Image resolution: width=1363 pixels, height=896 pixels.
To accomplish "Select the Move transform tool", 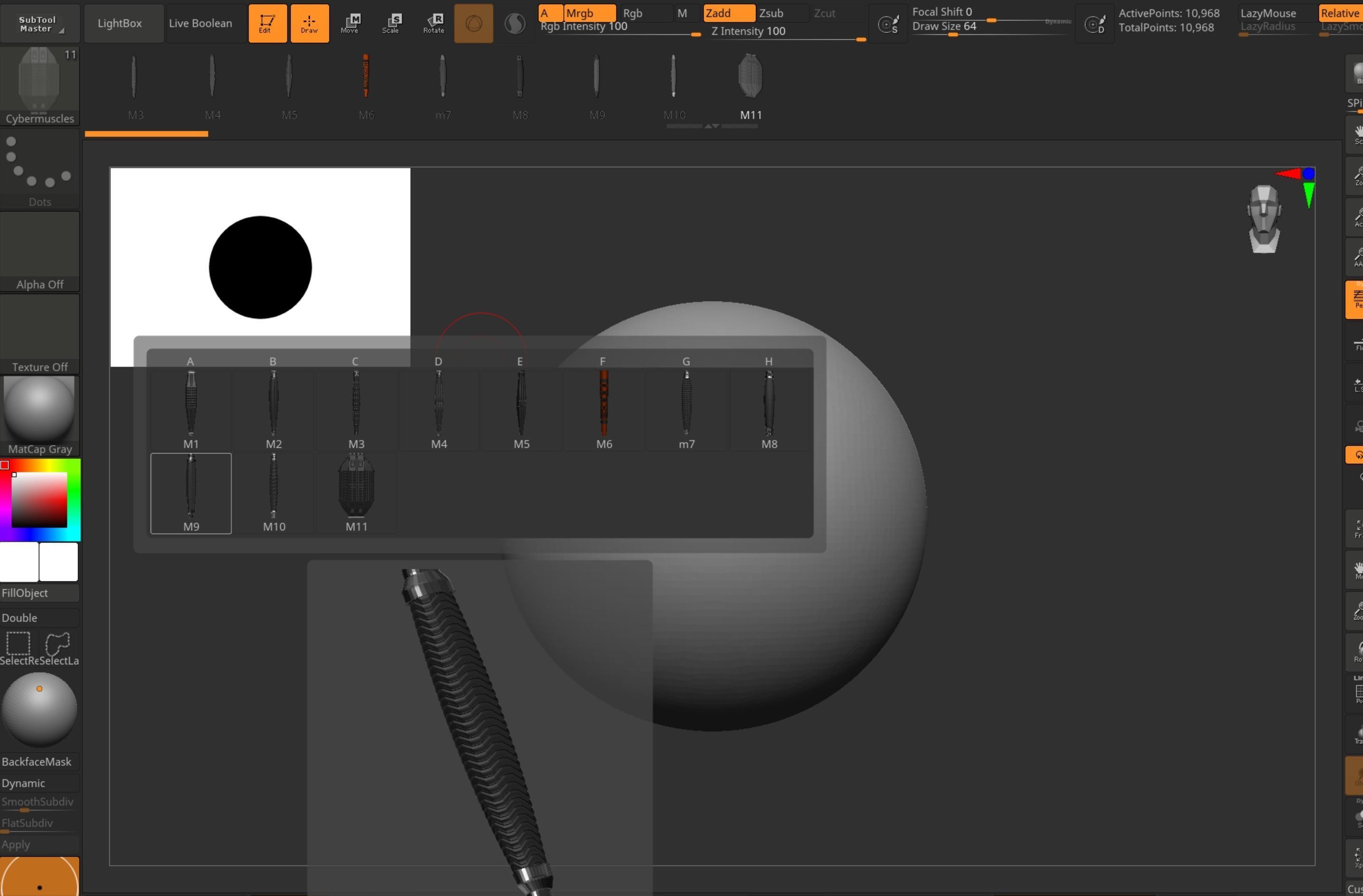I will click(x=349, y=23).
